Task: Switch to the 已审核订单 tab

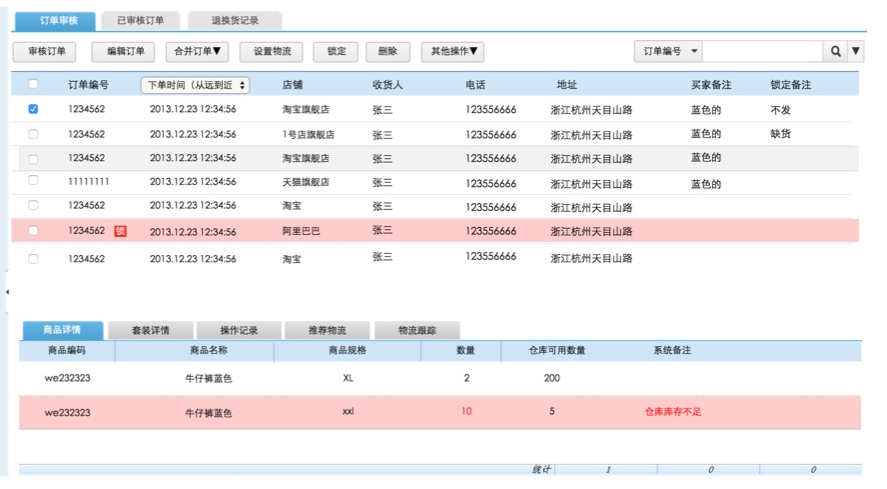Action: [x=140, y=20]
